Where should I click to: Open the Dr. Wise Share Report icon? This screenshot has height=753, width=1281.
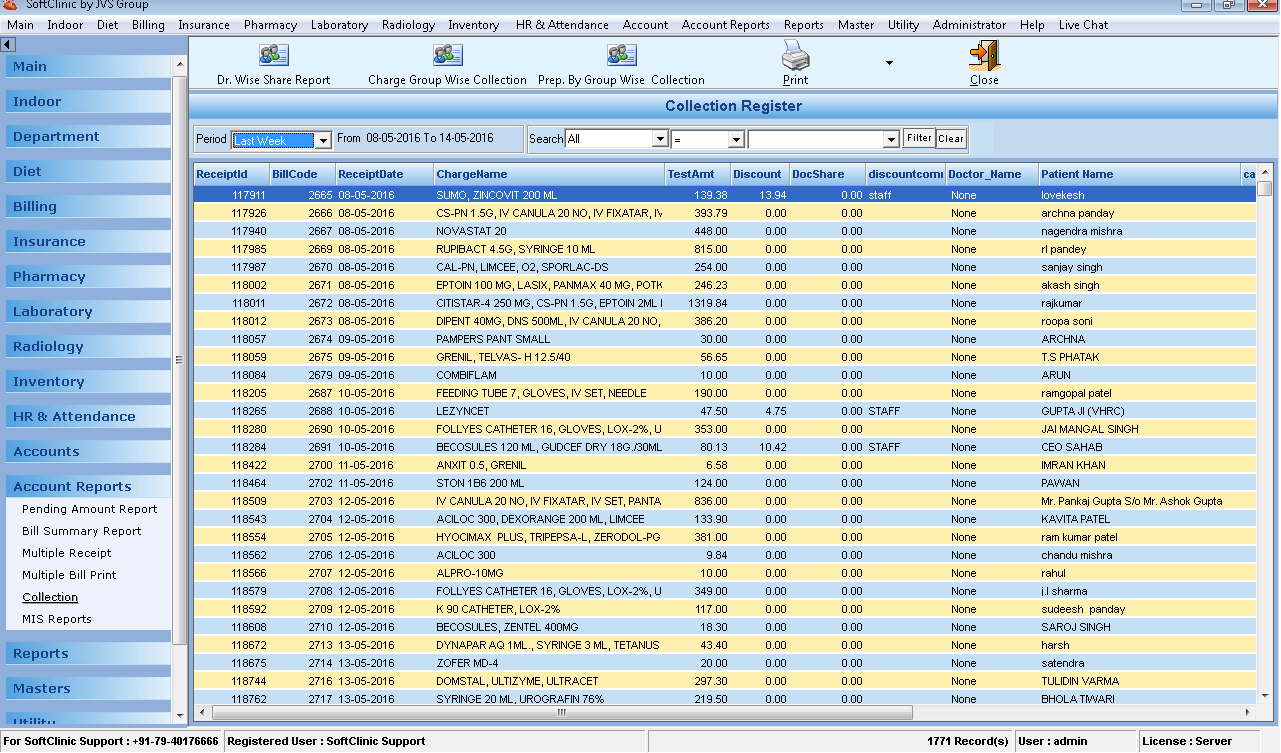(x=273, y=56)
